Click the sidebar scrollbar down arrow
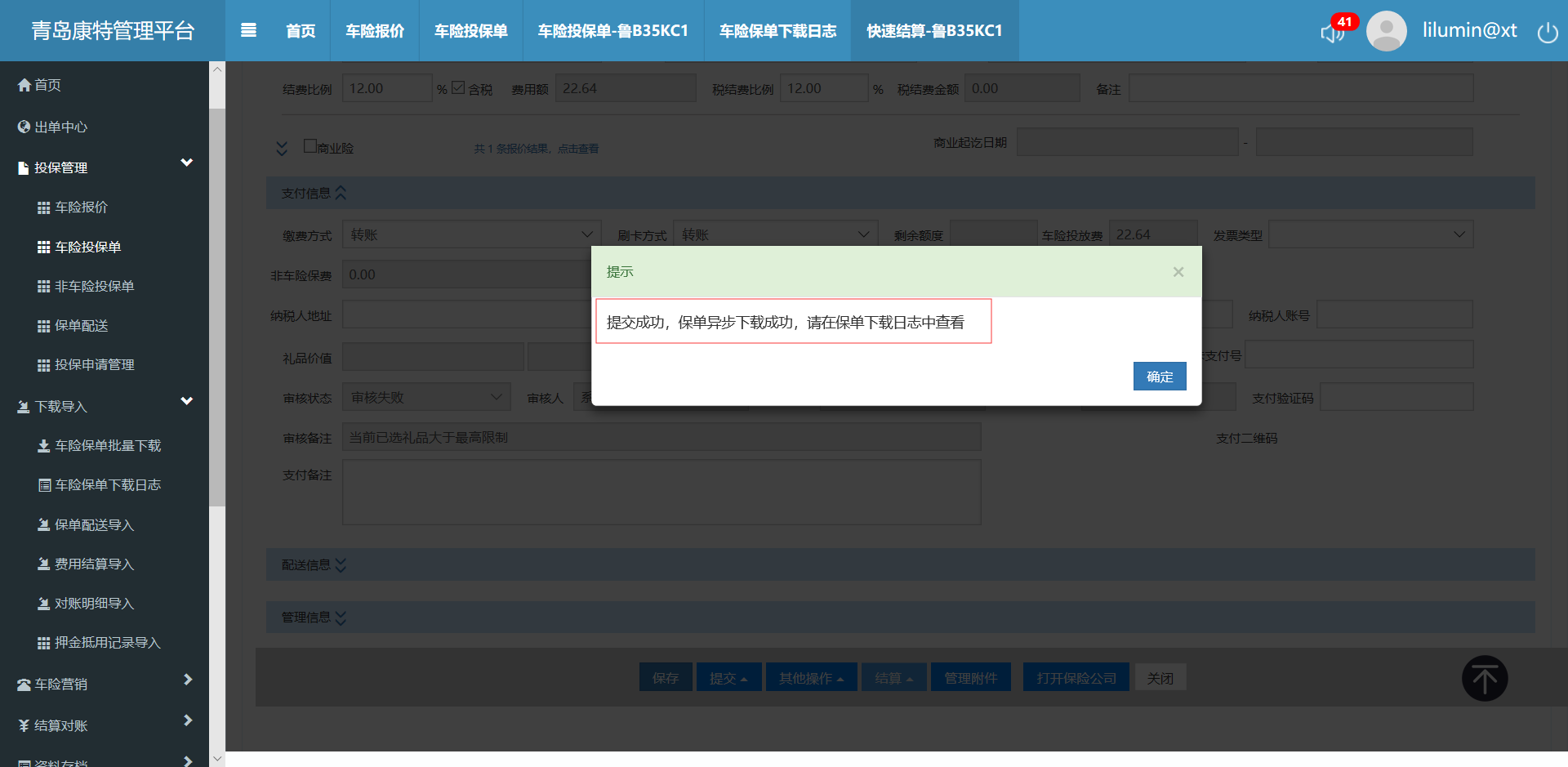 (x=217, y=759)
